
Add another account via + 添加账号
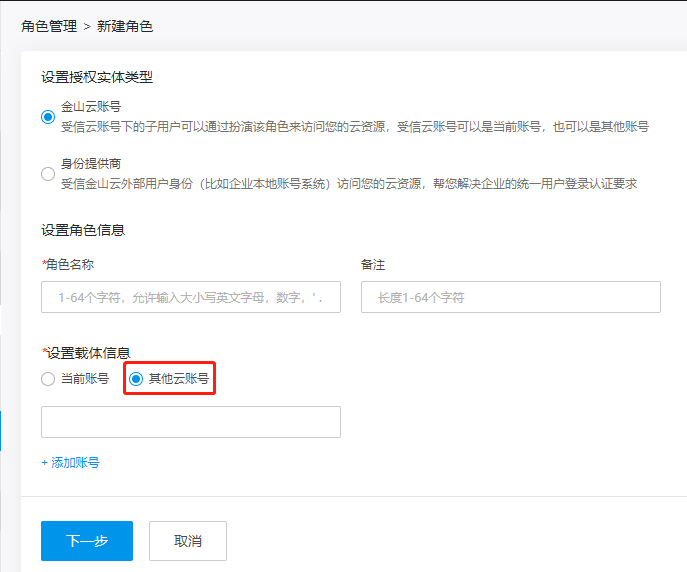click(x=71, y=463)
